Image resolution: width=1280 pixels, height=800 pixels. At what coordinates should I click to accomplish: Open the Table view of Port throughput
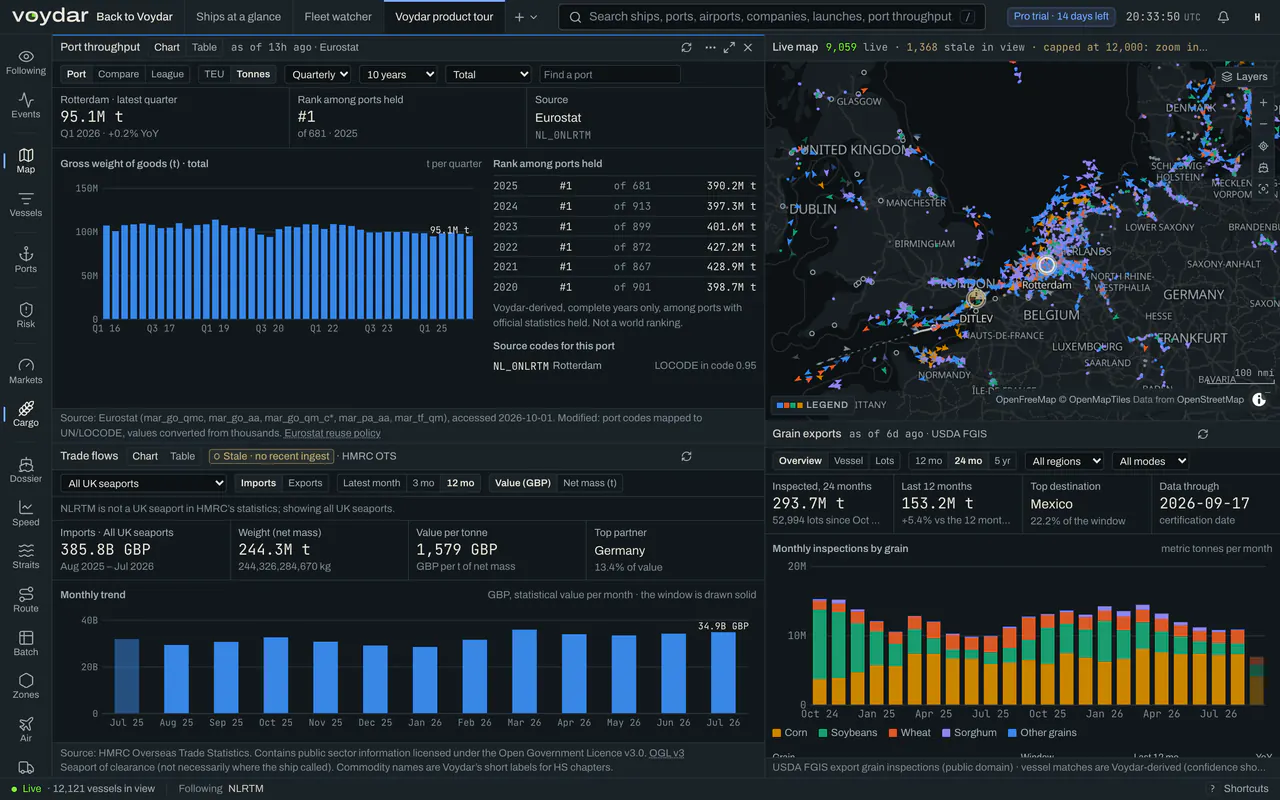(204, 47)
